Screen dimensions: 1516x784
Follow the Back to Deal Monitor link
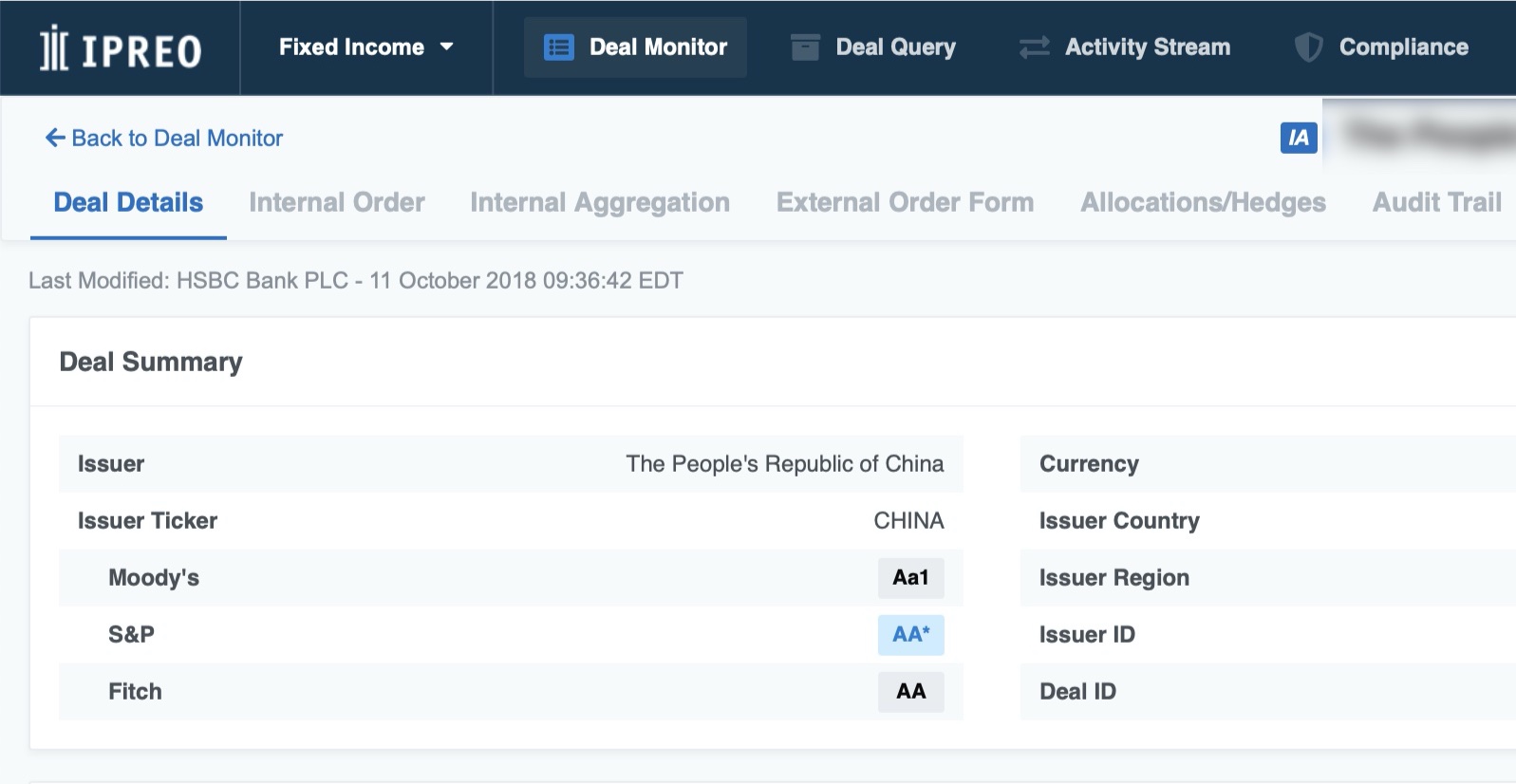(x=177, y=139)
